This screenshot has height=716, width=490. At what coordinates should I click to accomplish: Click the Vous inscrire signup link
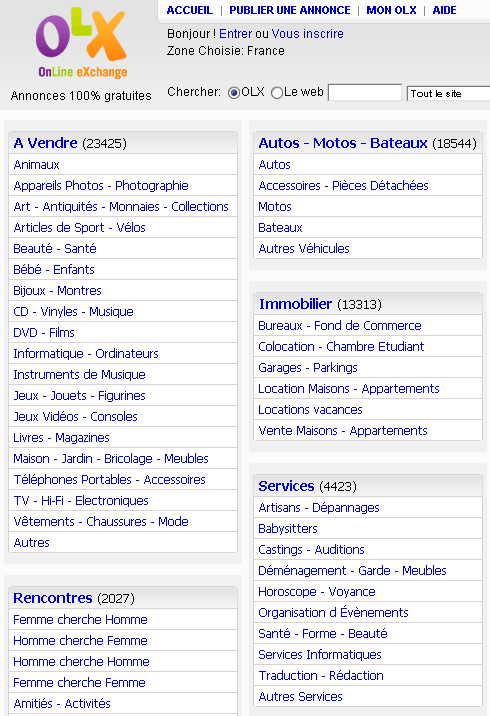click(307, 34)
